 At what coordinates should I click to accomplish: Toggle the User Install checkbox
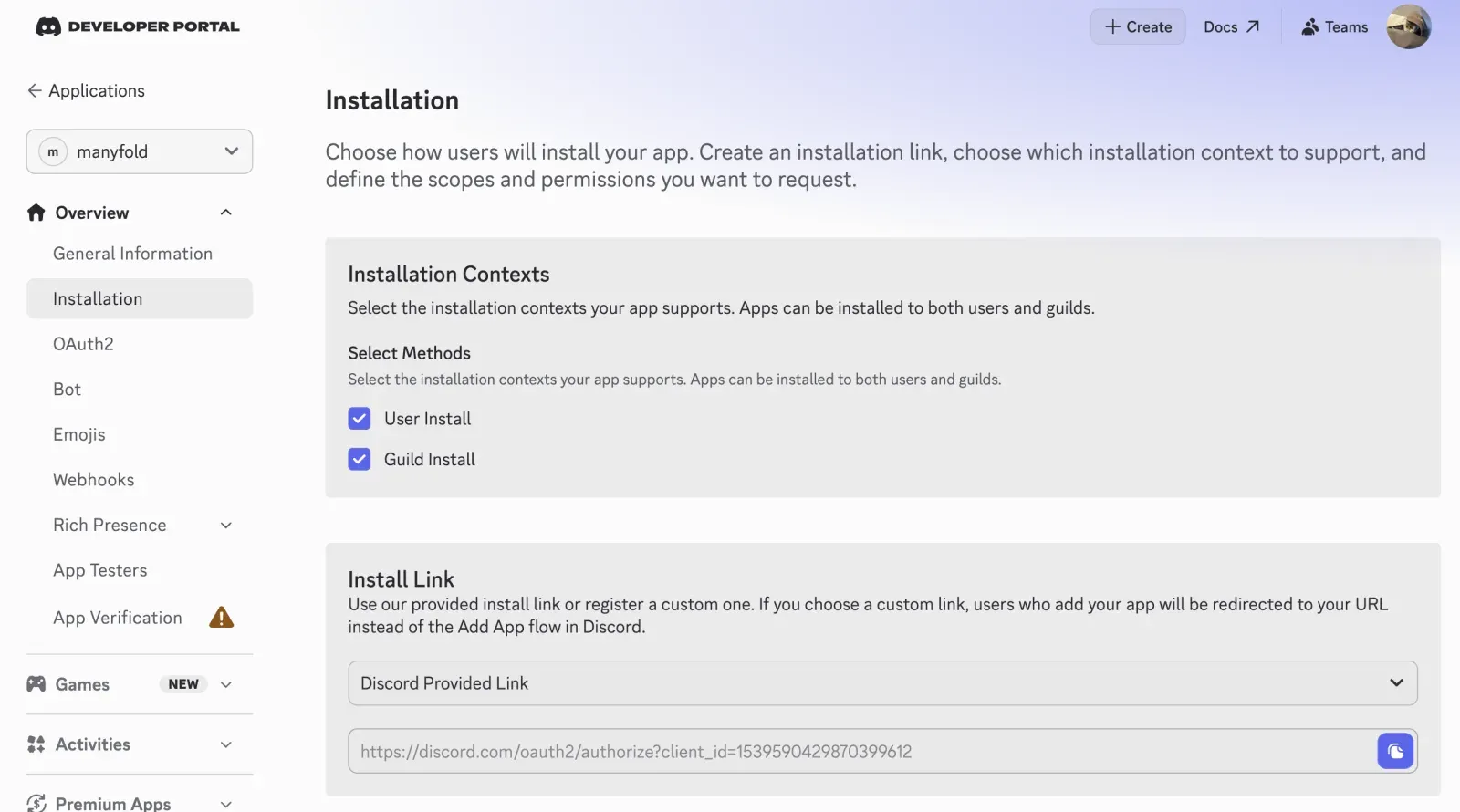360,419
